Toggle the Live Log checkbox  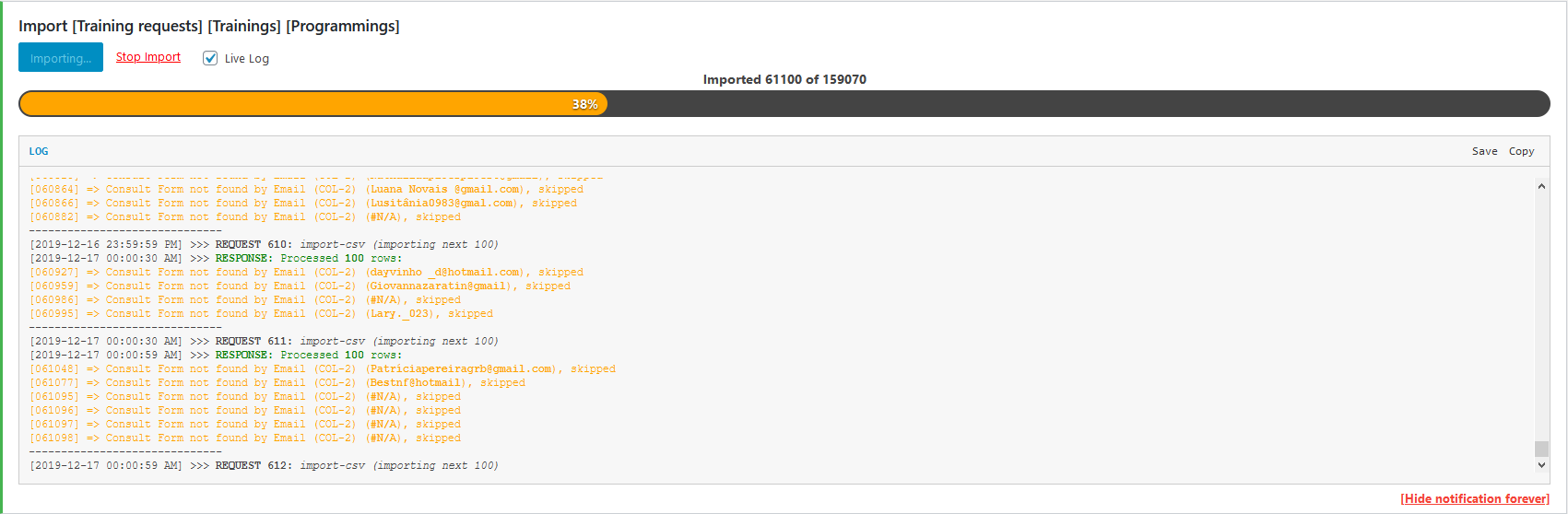point(210,58)
